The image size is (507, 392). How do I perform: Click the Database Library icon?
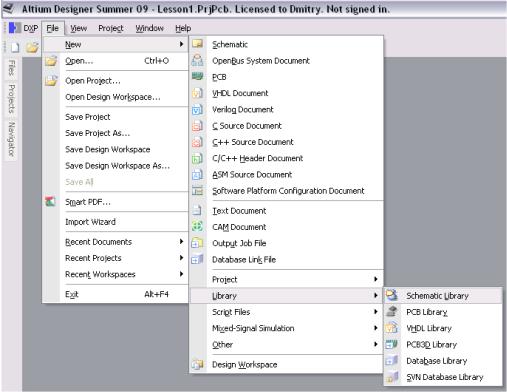tap(392, 361)
